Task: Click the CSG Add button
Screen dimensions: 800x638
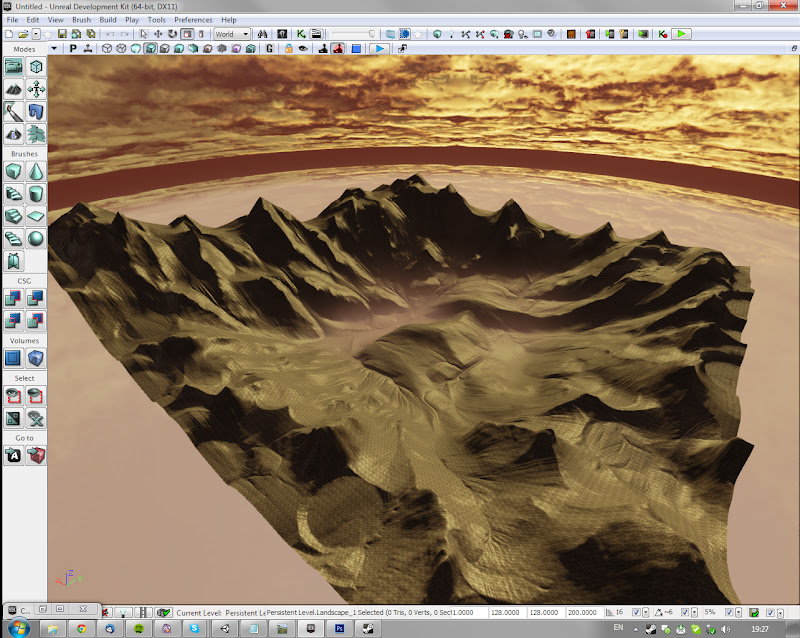Action: coord(14,298)
